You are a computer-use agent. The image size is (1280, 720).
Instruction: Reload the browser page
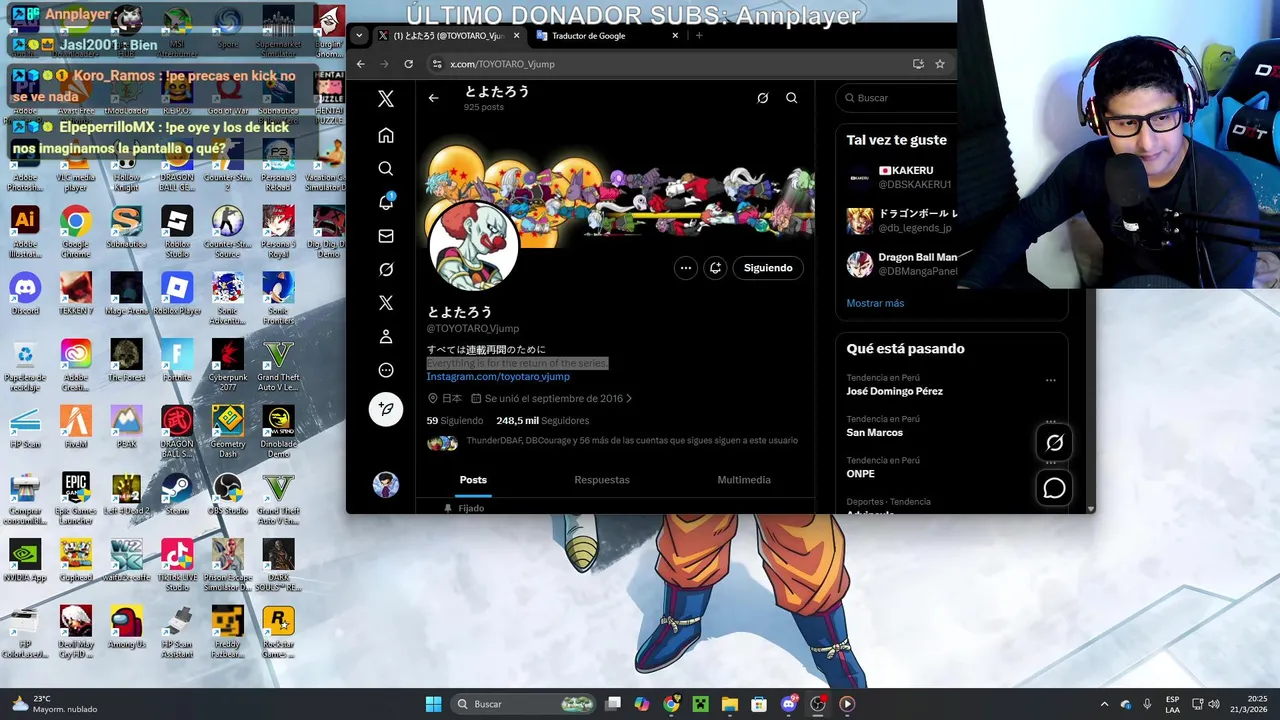408,64
